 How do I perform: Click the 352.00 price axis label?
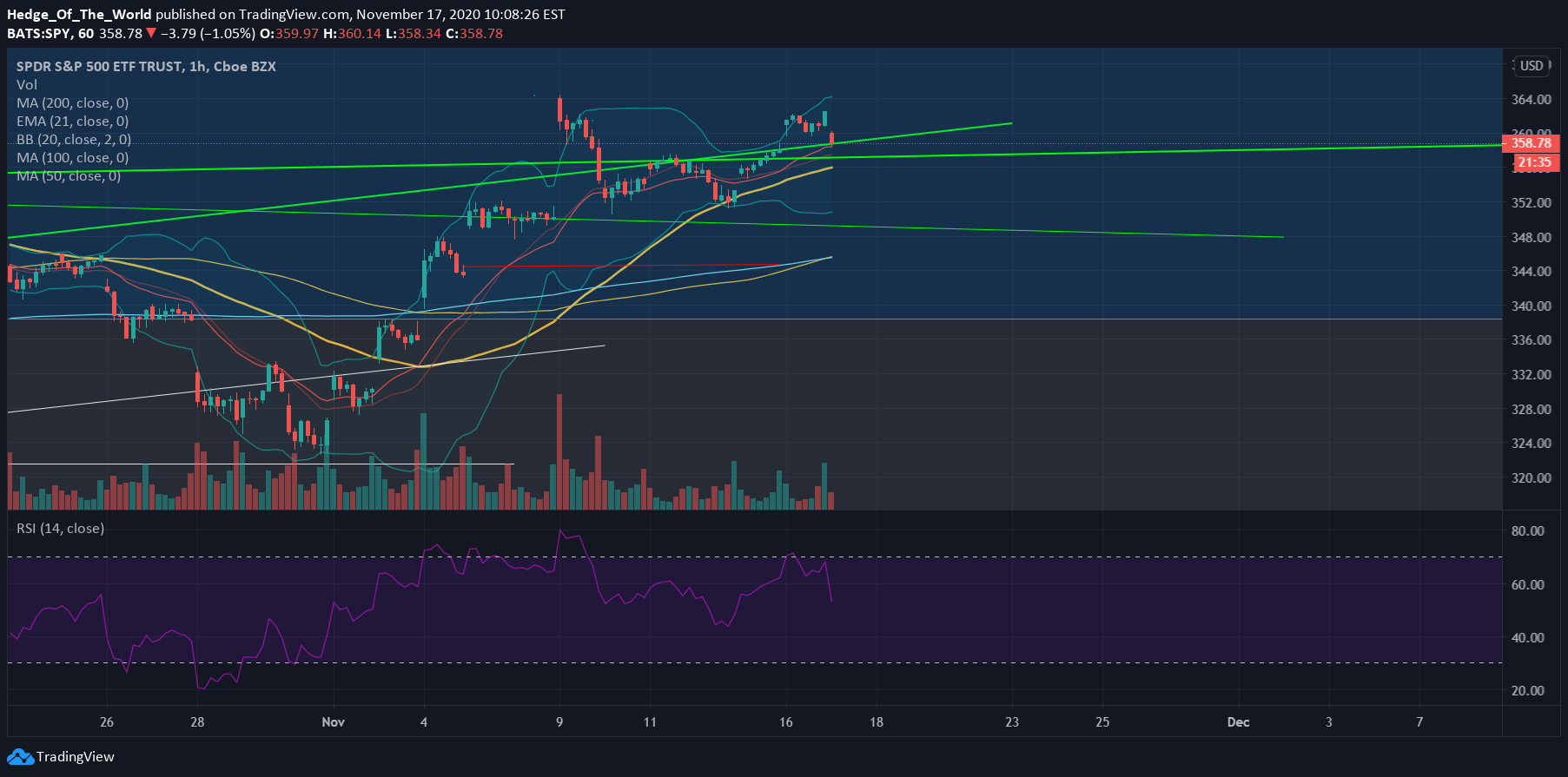(x=1532, y=203)
